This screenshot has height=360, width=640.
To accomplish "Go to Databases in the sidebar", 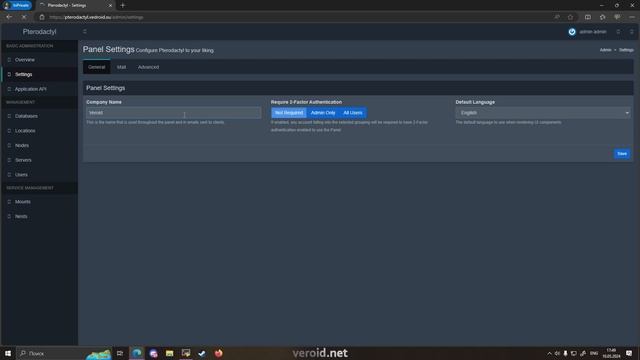I will pyautogui.click(x=39, y=116).
